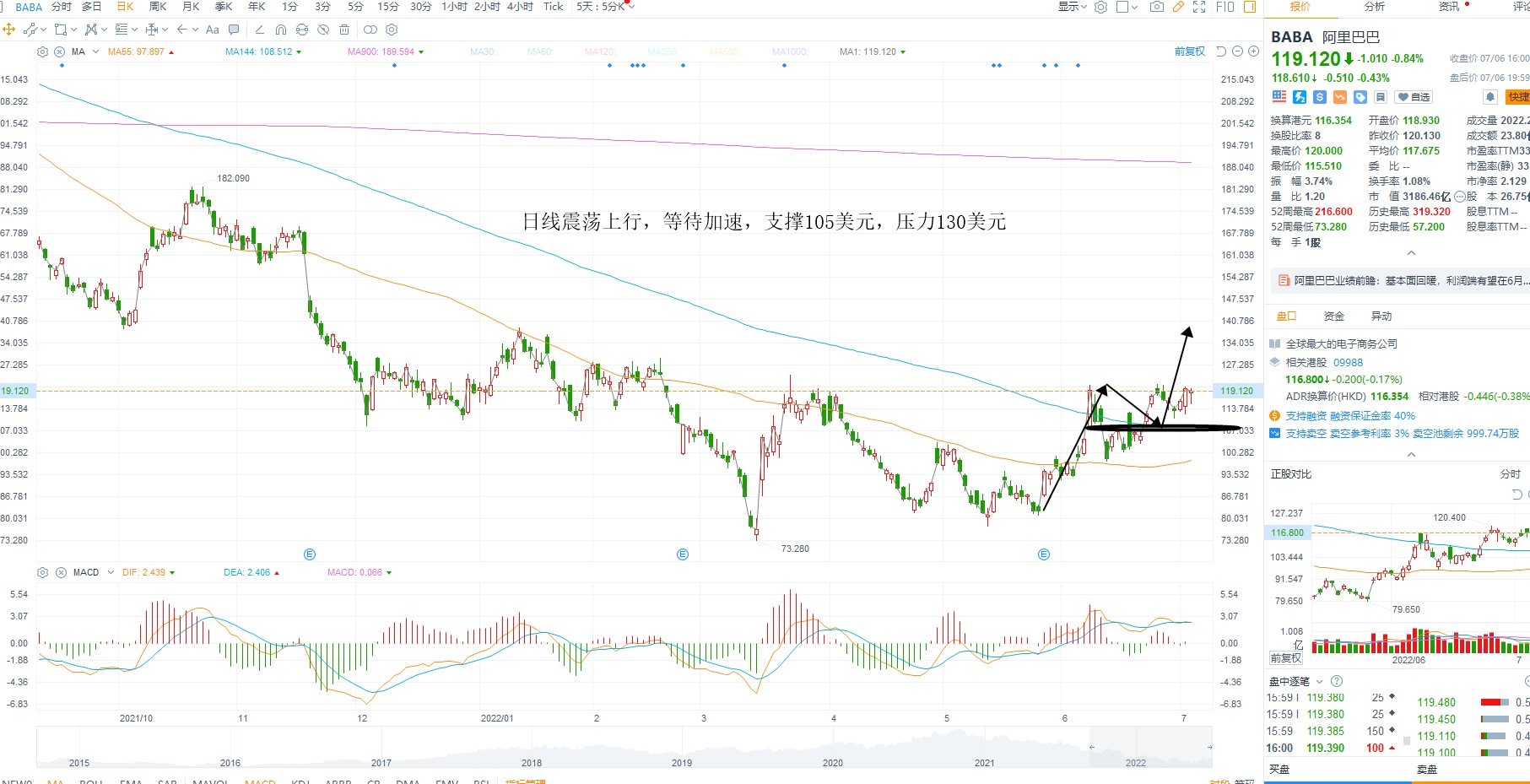Delete all drawings with trash icon
Viewport: 1530px width, 784px height.
[x=343, y=30]
